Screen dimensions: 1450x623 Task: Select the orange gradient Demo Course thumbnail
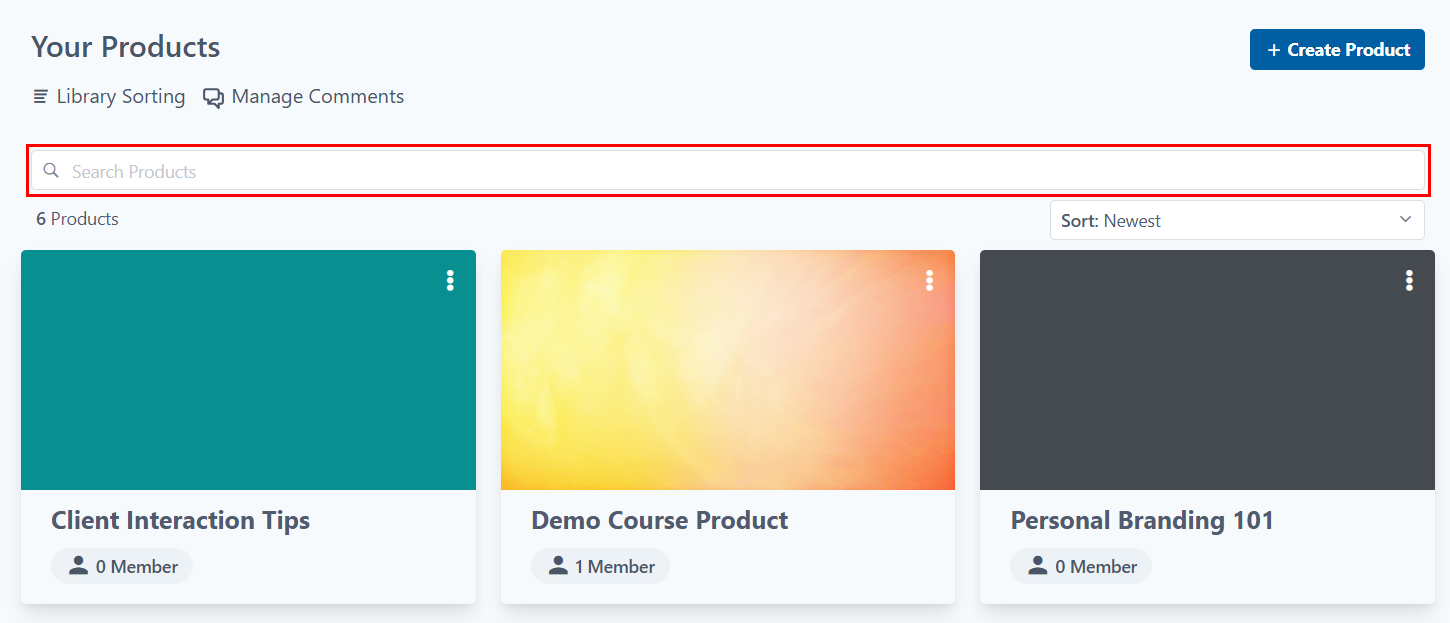point(728,370)
